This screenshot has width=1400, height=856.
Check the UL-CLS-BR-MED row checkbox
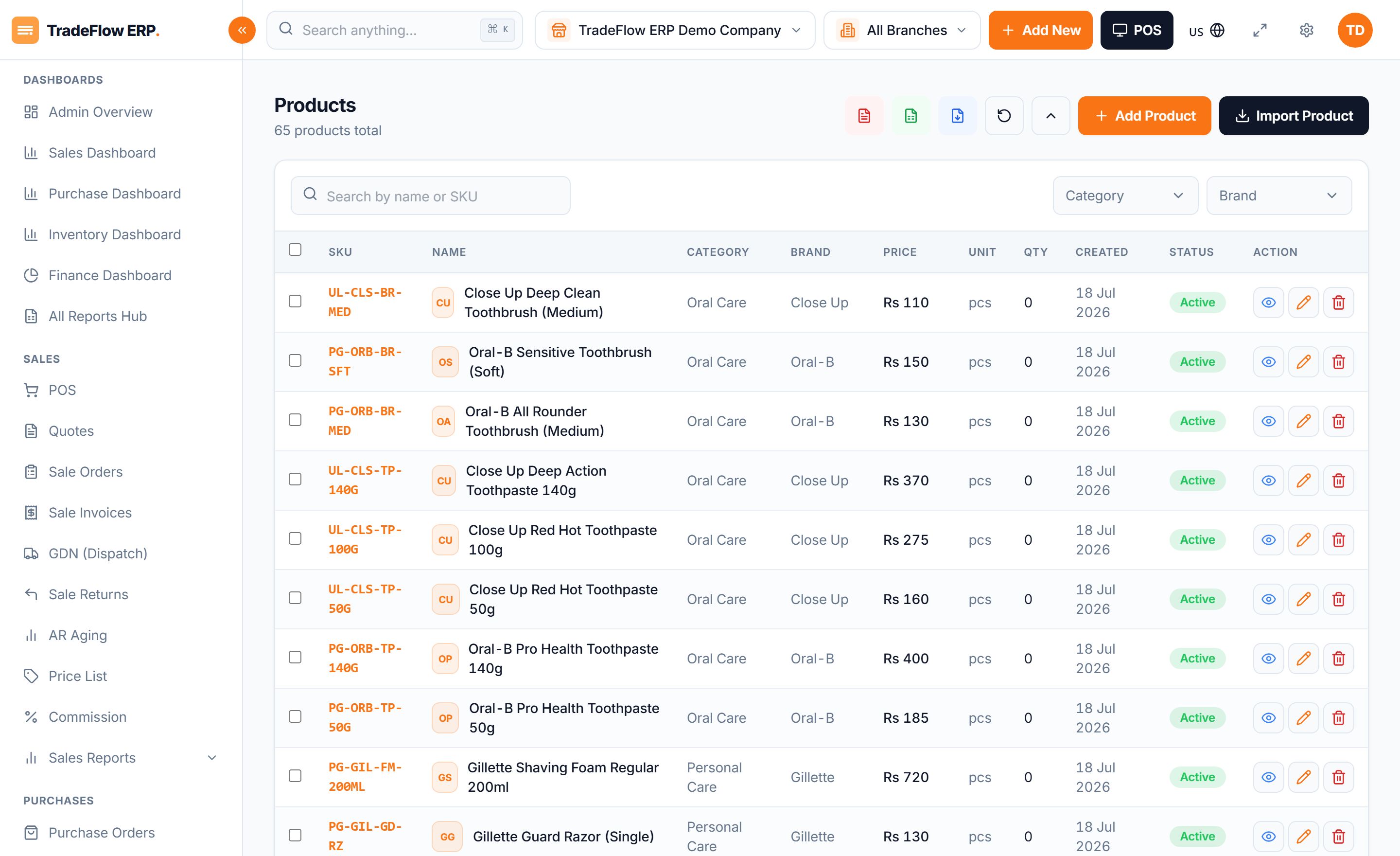tap(295, 301)
